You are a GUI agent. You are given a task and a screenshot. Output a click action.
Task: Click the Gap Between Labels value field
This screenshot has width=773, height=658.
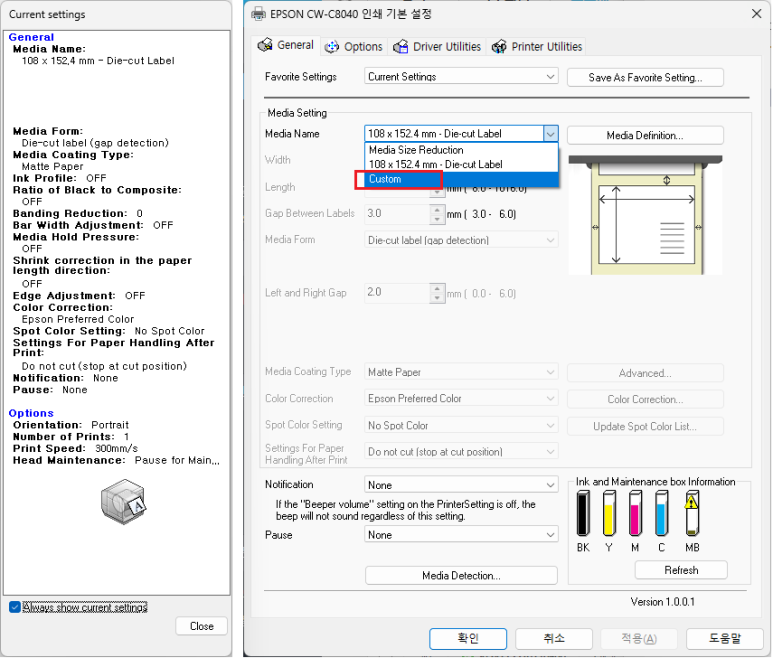coord(397,213)
